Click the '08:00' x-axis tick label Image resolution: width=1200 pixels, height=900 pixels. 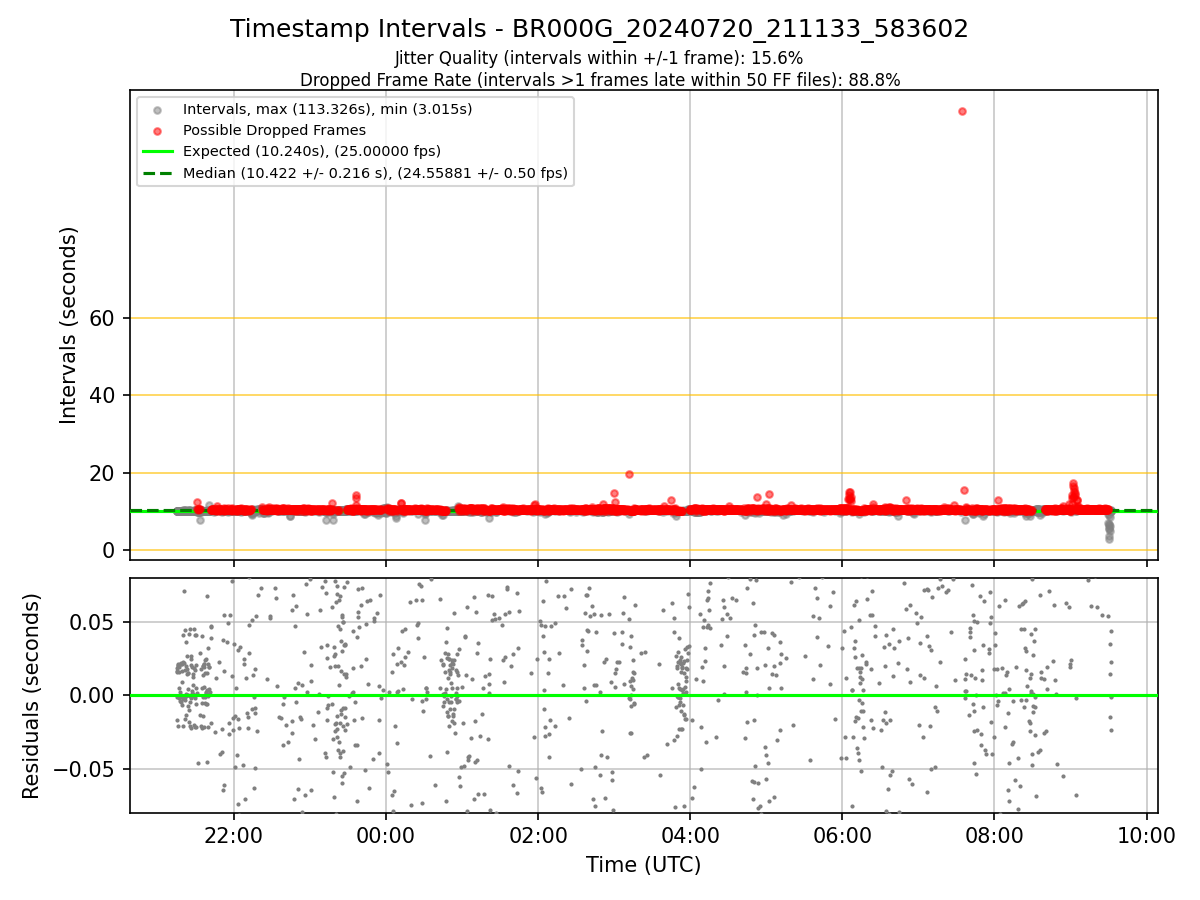[994, 835]
